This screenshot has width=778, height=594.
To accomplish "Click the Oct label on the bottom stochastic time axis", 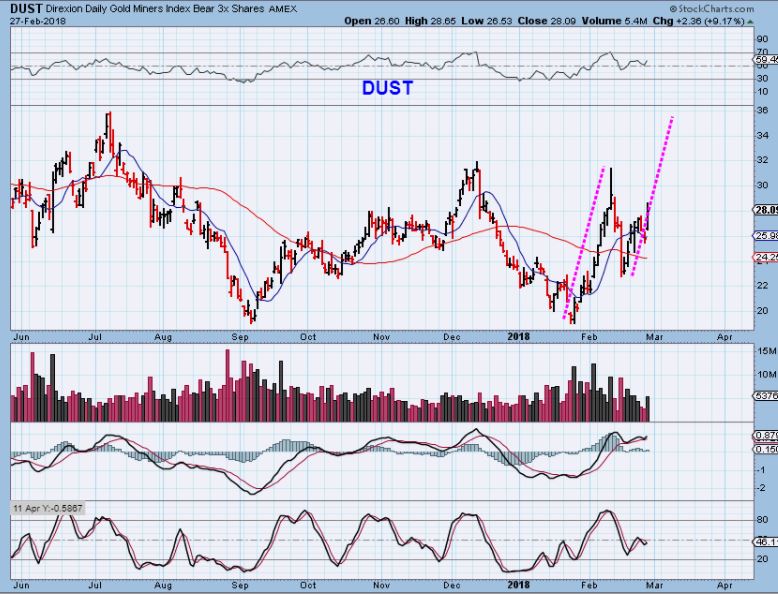I will 308,585.
